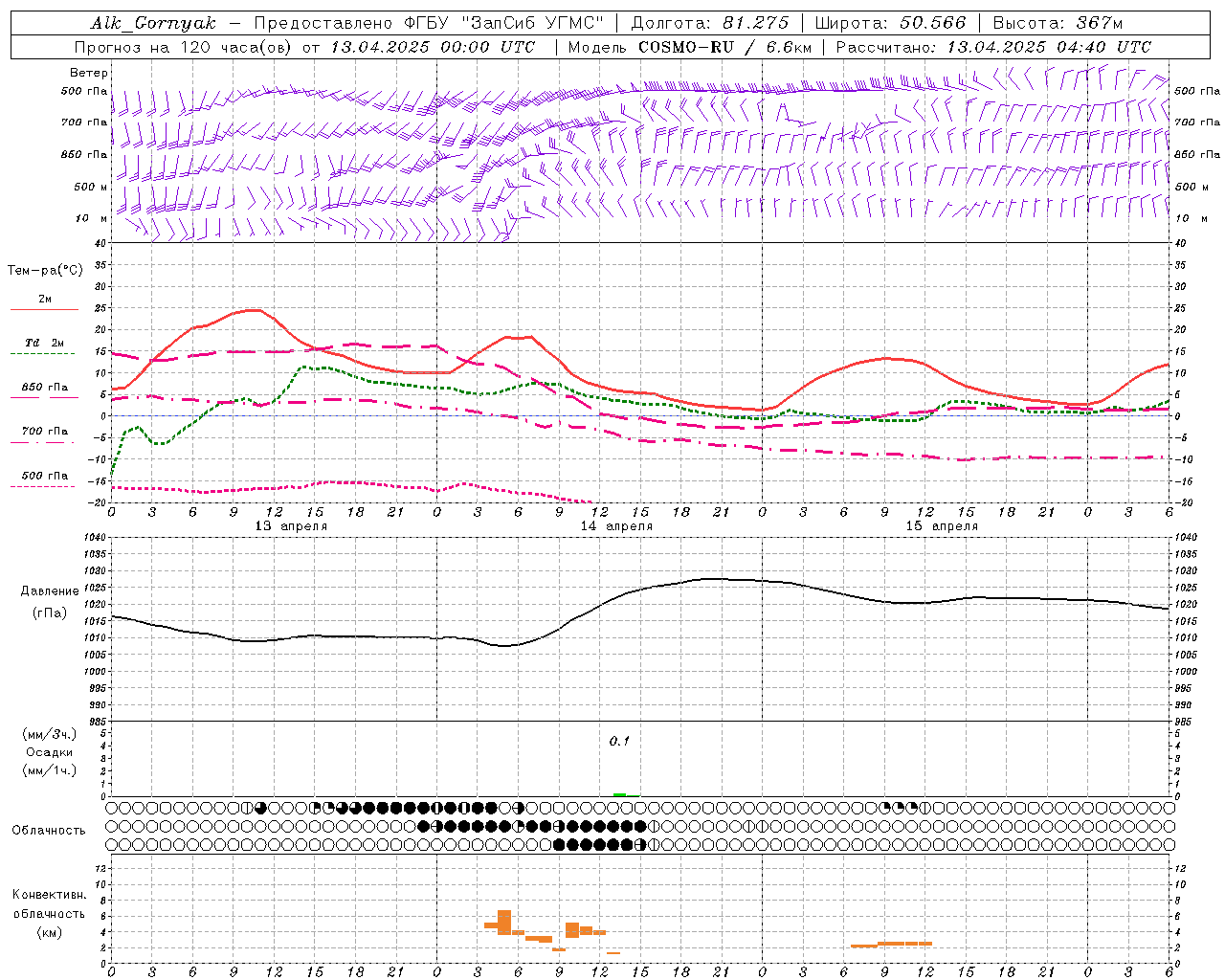Viewport: 1225px width, 980px height.
Task: Click the 'Ветер' wind panel label
Action: coord(89,73)
